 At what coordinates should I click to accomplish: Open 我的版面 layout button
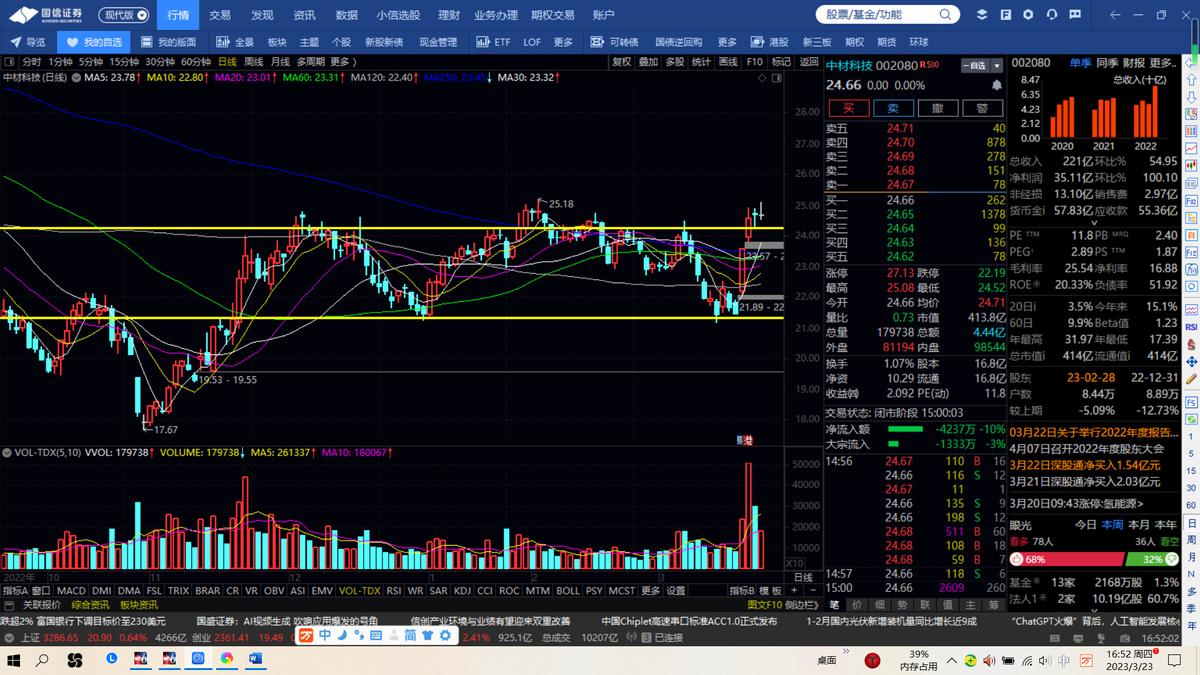tap(168, 42)
